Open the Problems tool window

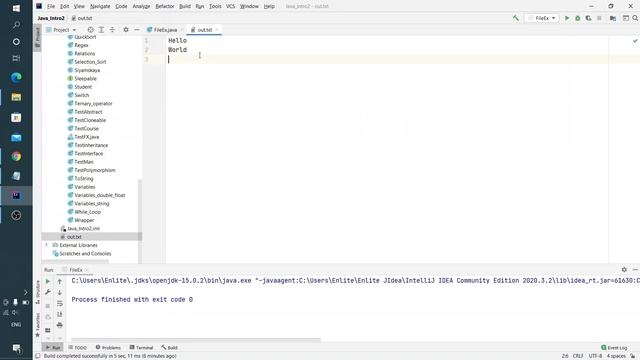(108, 347)
